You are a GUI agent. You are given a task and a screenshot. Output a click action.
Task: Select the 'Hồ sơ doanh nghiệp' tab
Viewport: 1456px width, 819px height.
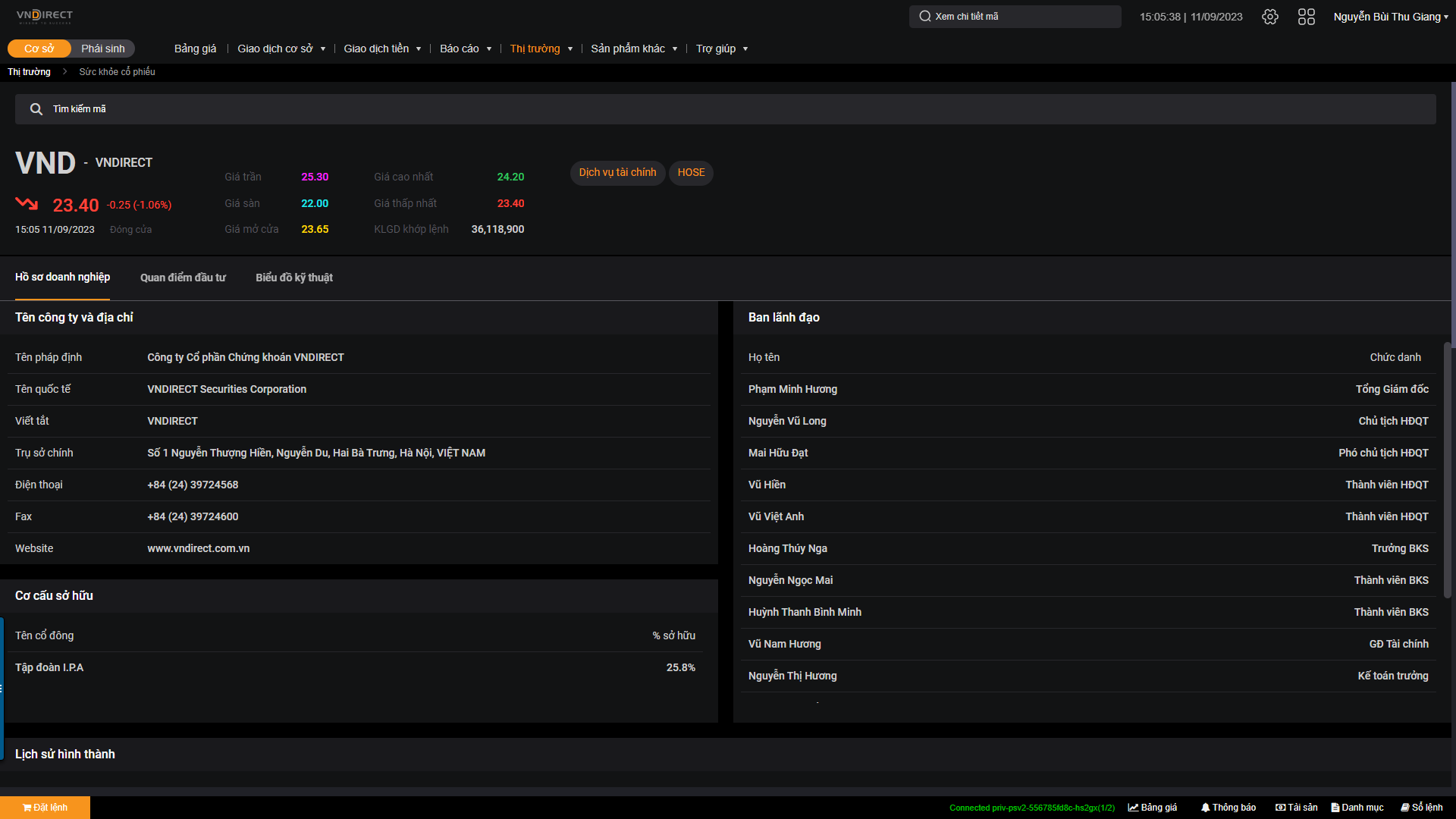click(x=62, y=278)
